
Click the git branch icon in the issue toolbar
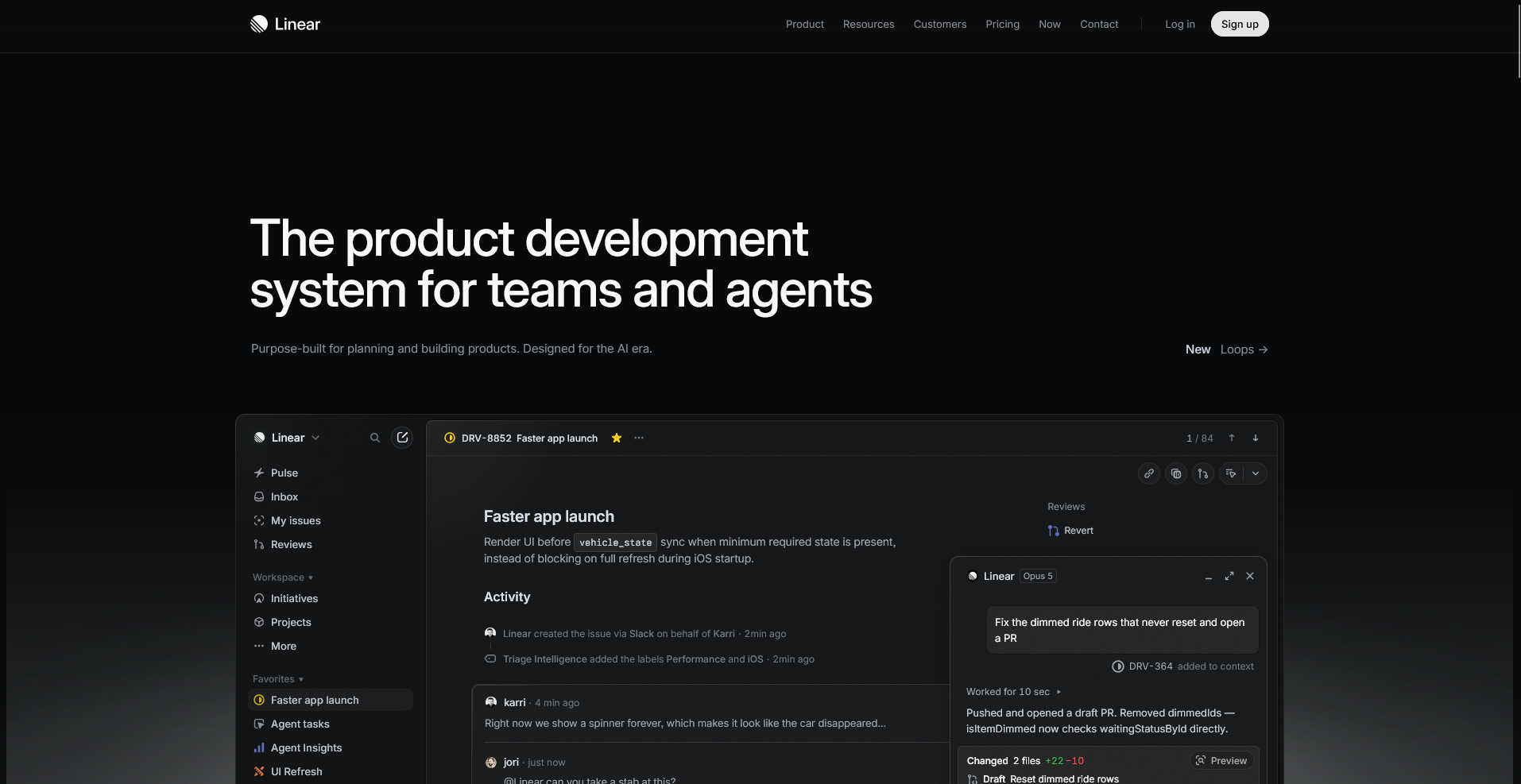tap(1203, 473)
